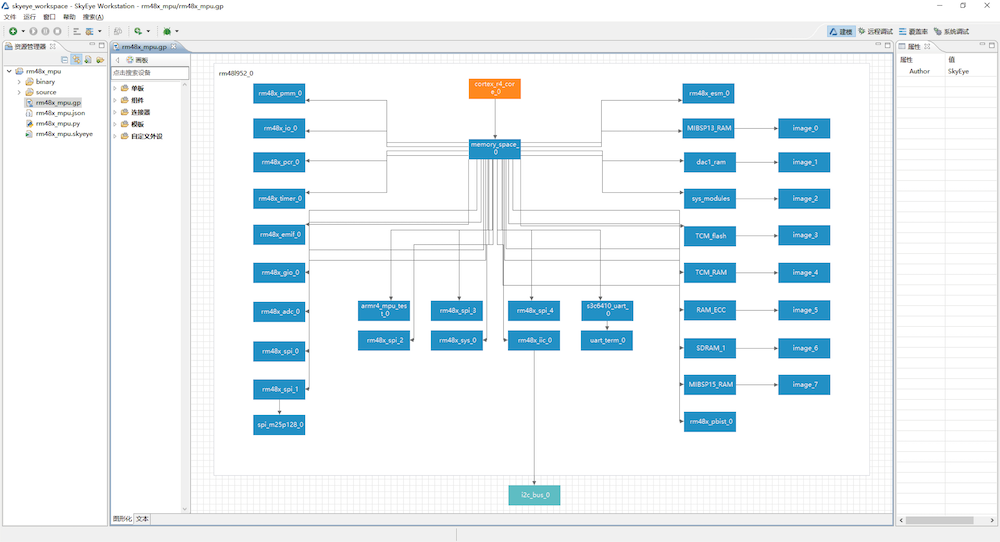Image resolution: width=1000 pixels, height=542 pixels.
Task: Select the image_7 block
Action: pos(804,385)
